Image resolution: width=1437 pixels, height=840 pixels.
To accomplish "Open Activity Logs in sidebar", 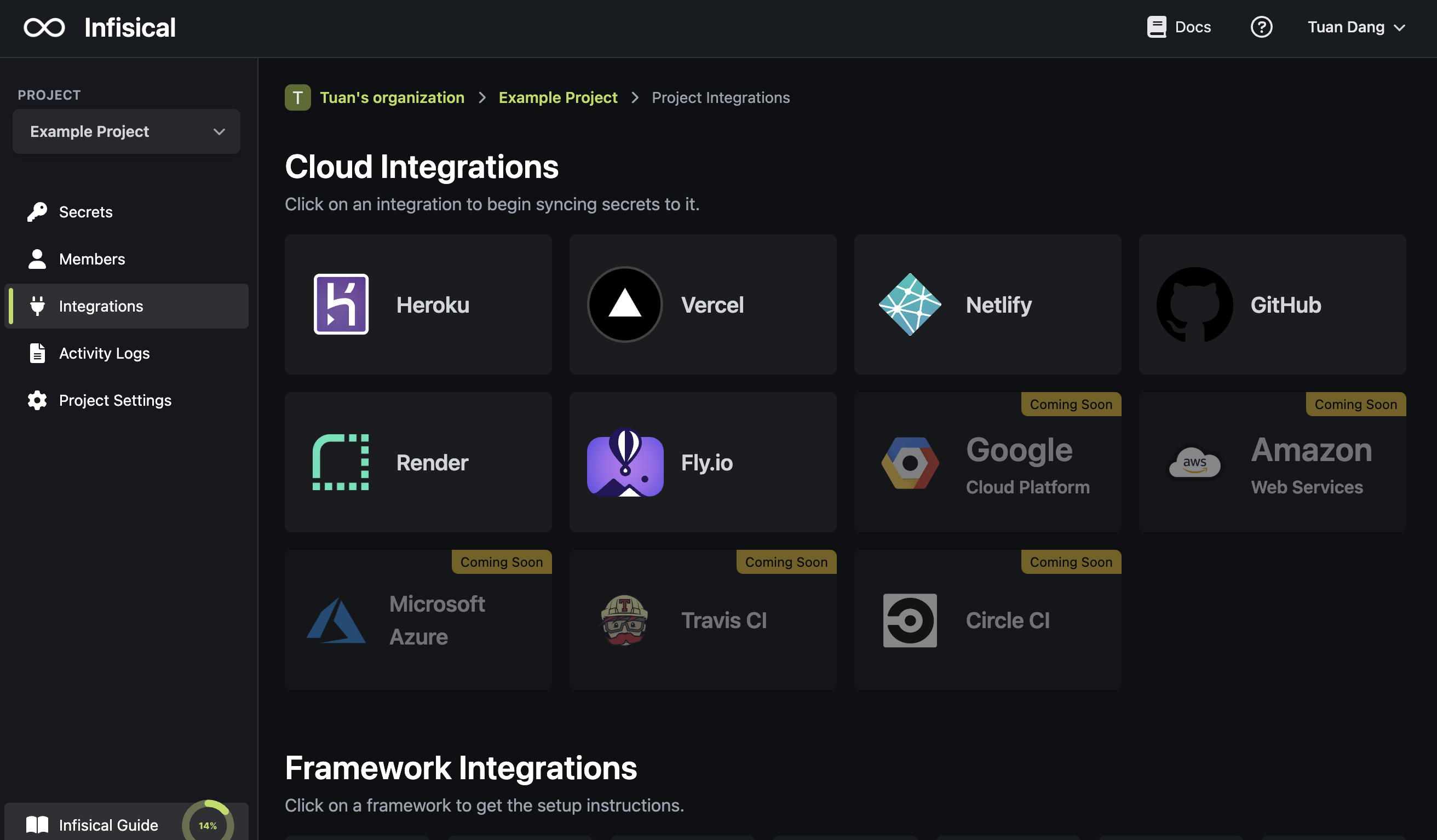I will [126, 353].
